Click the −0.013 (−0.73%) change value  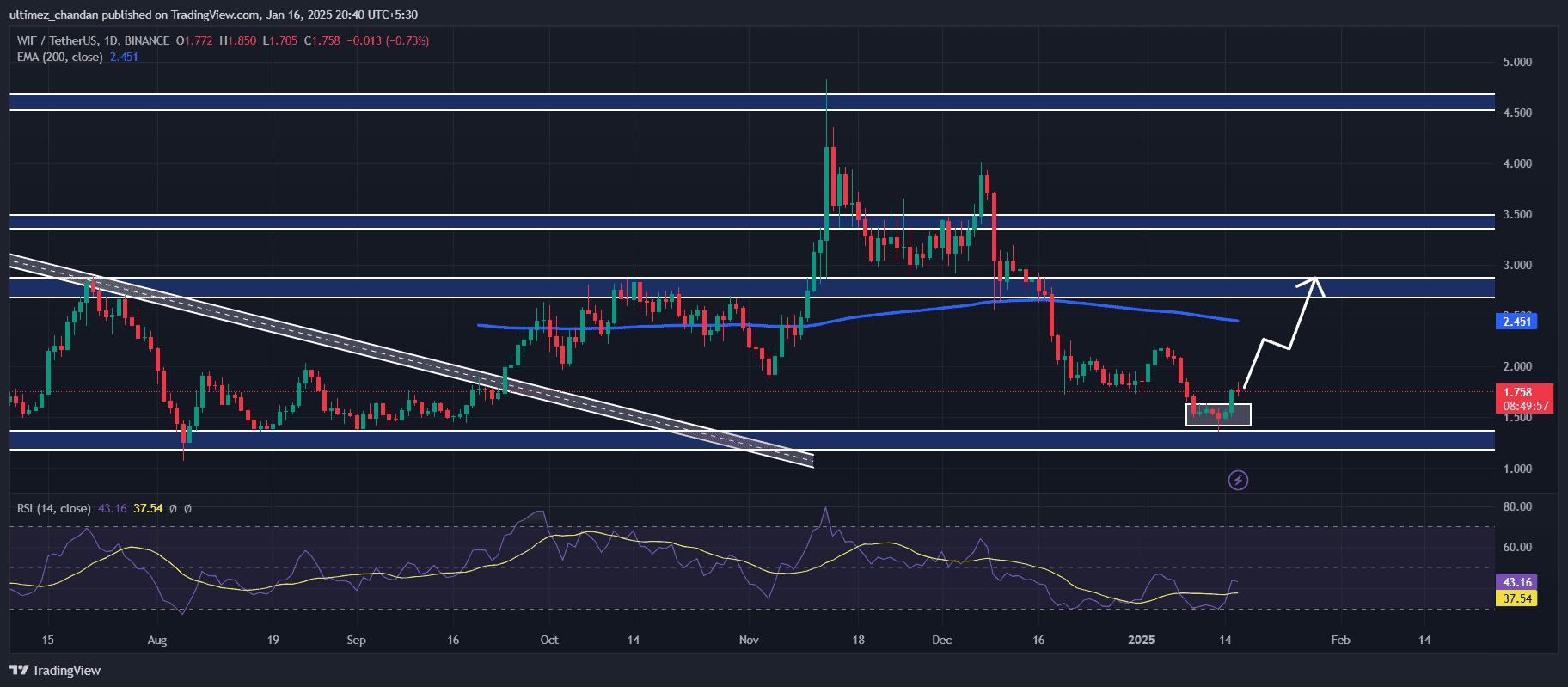coord(388,40)
